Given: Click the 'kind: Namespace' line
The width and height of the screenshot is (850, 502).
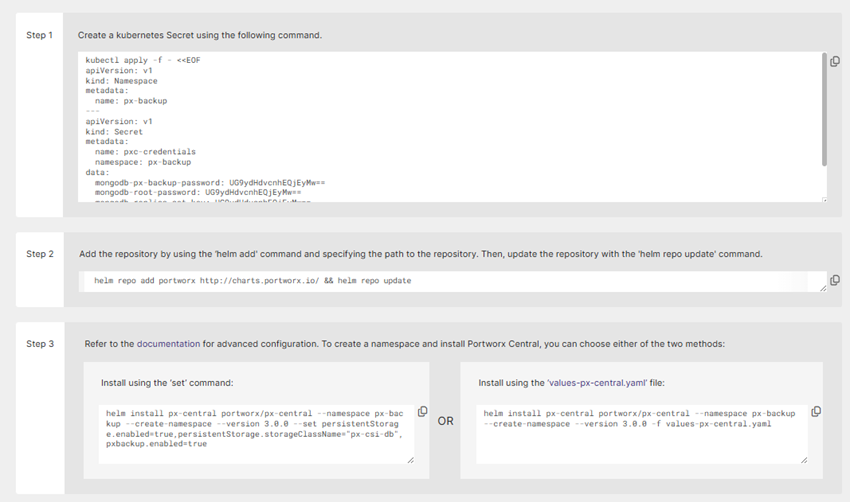Looking at the screenshot, I should [x=121, y=81].
